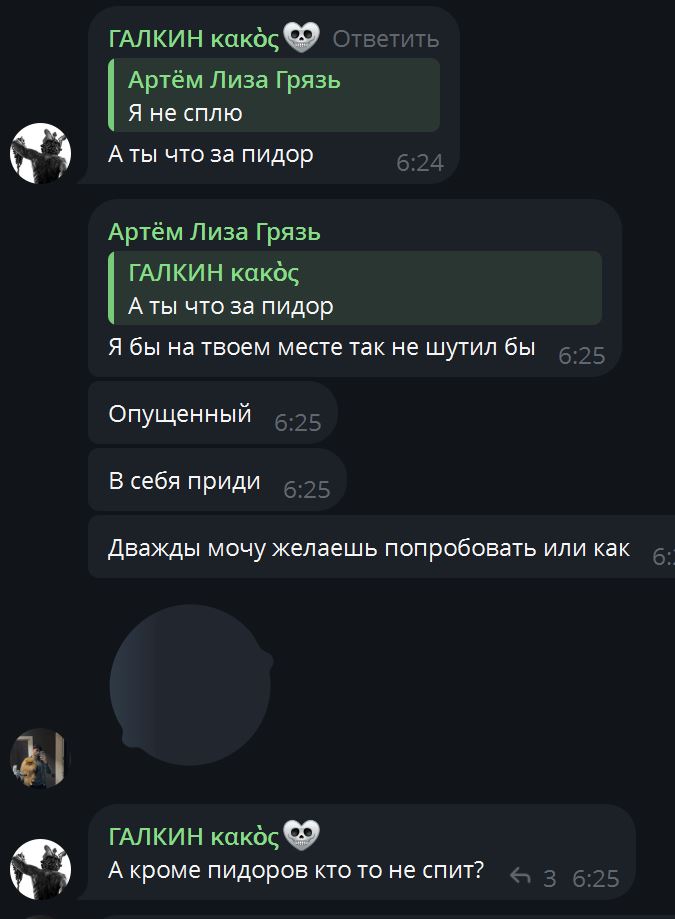The image size is (675, 919).
Task: Click the 6:24 timestamp on first message
Action: pyautogui.click(x=420, y=163)
